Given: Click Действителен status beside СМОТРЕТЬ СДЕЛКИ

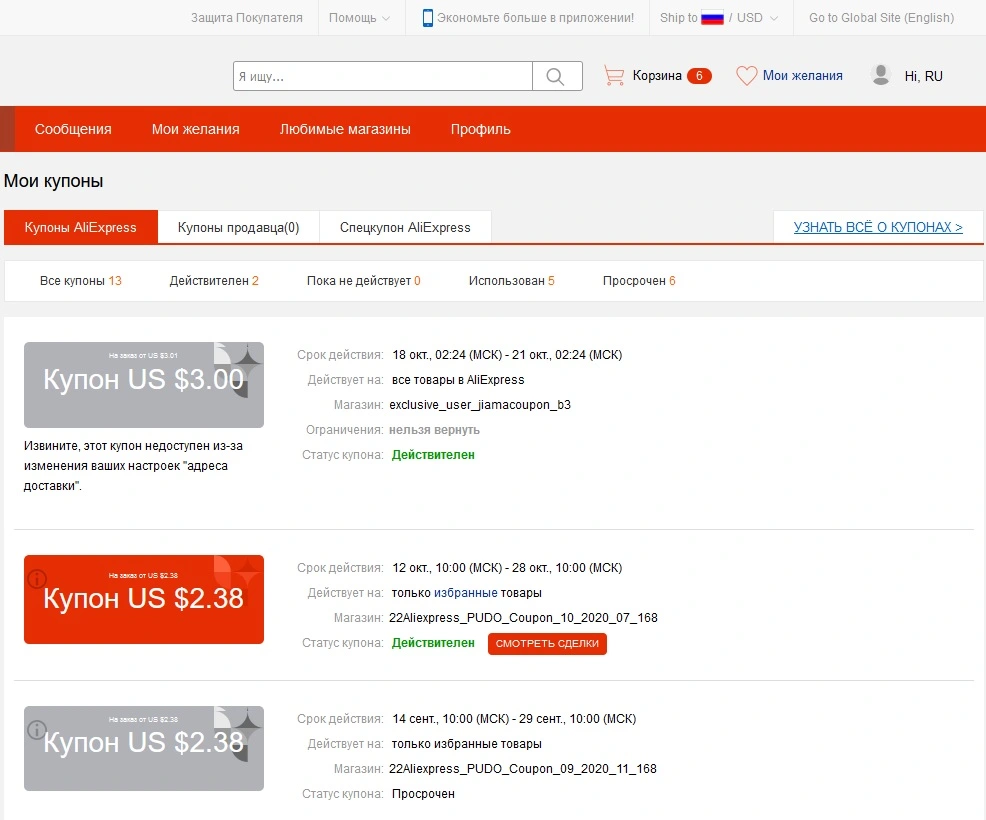Looking at the screenshot, I should pyautogui.click(x=433, y=643).
